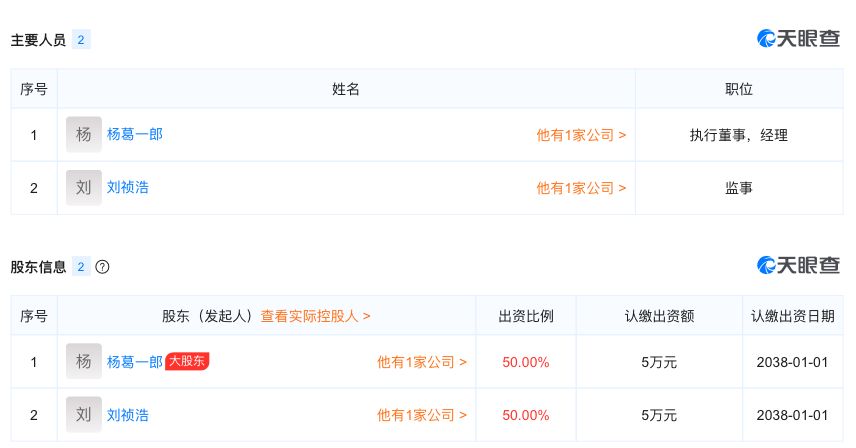856x448 pixels.
Task: Expand 他有1家公司 for shareholder 杨葛一郎
Action: [421, 362]
